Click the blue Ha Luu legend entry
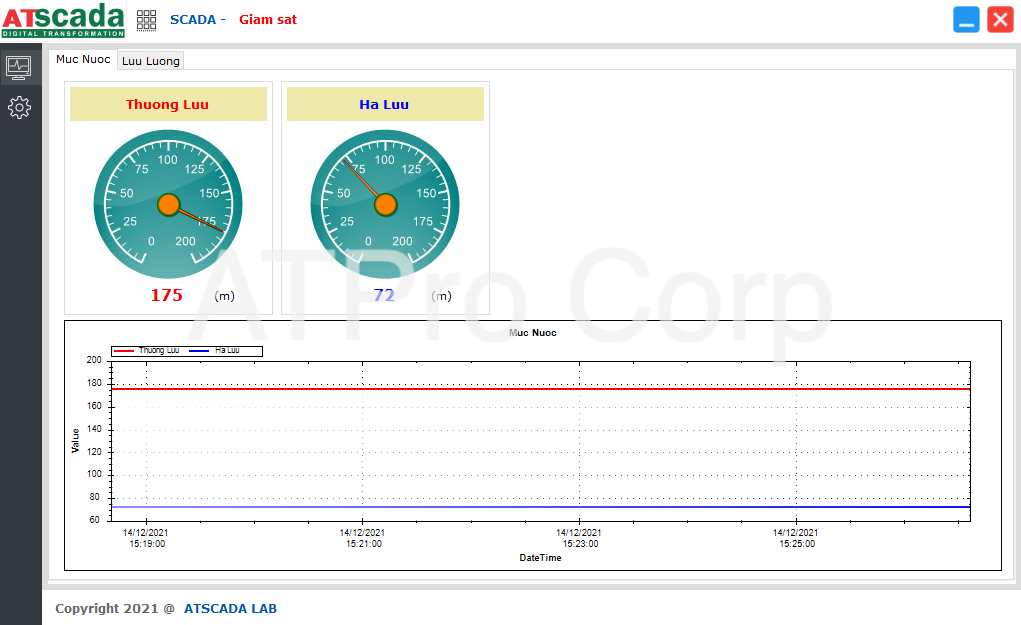Viewport: 1021px width, 625px height. [216, 351]
